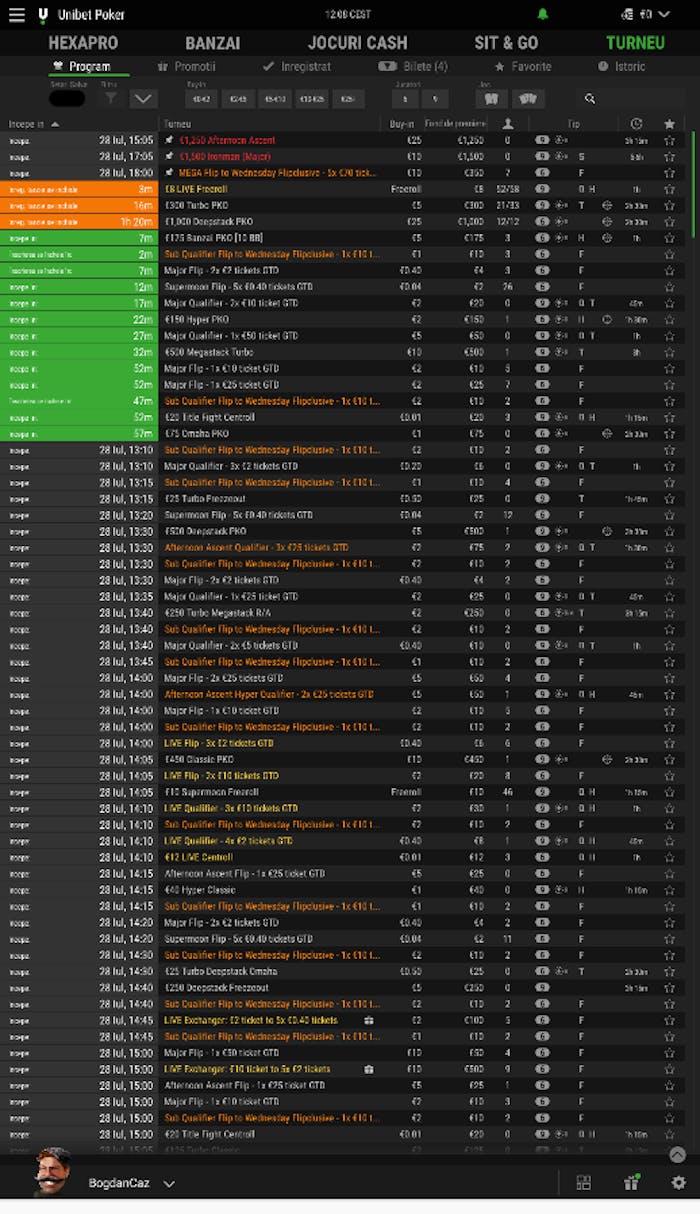This screenshot has height=1214, width=700.
Task: Open the notifications bell
Action: [543, 15]
